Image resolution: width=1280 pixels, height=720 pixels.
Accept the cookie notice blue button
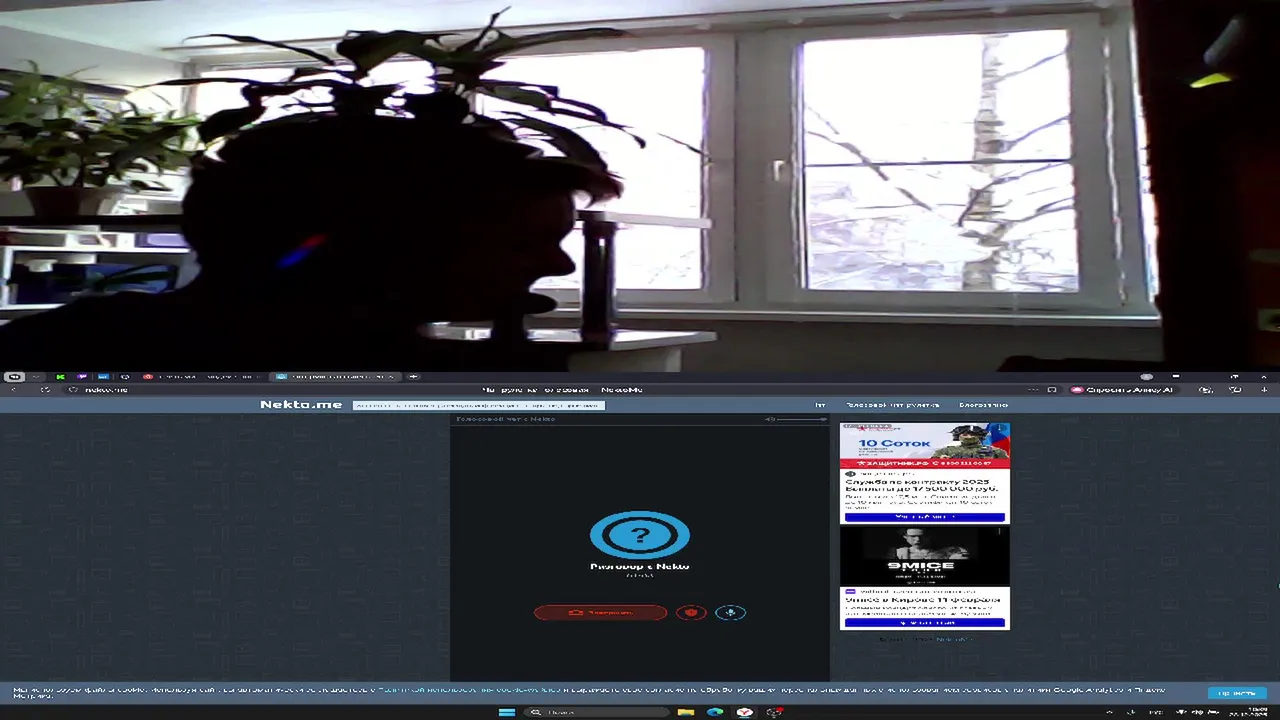(x=1237, y=692)
